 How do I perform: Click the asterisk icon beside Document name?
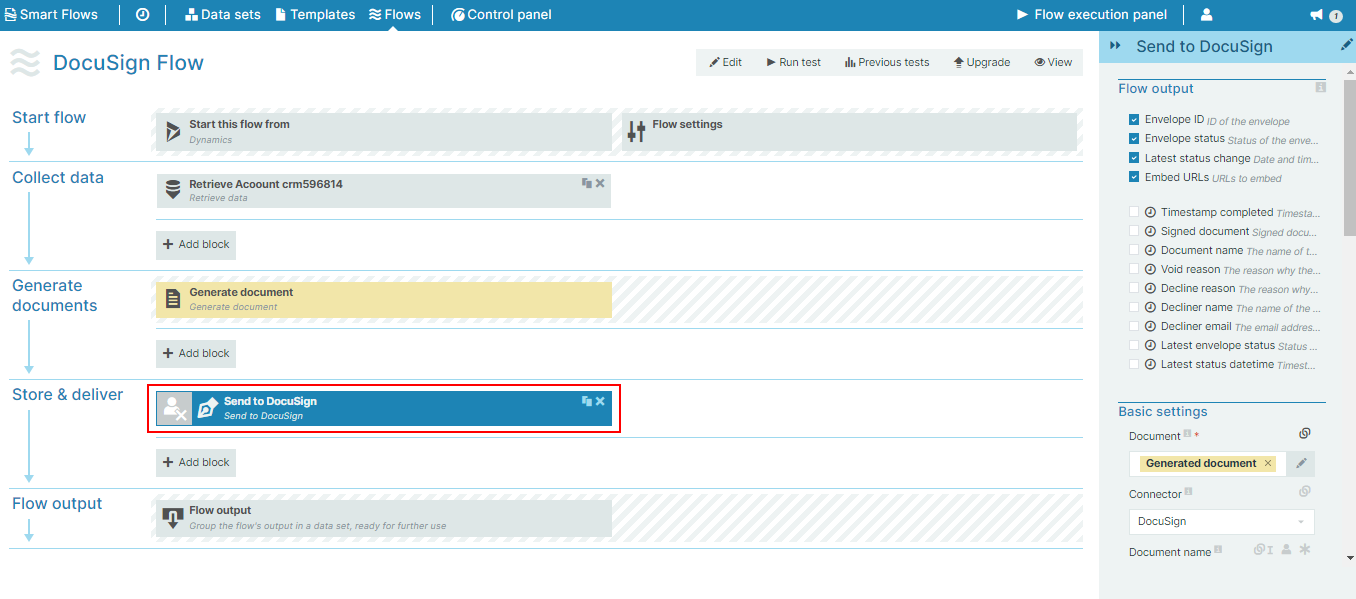point(1304,550)
